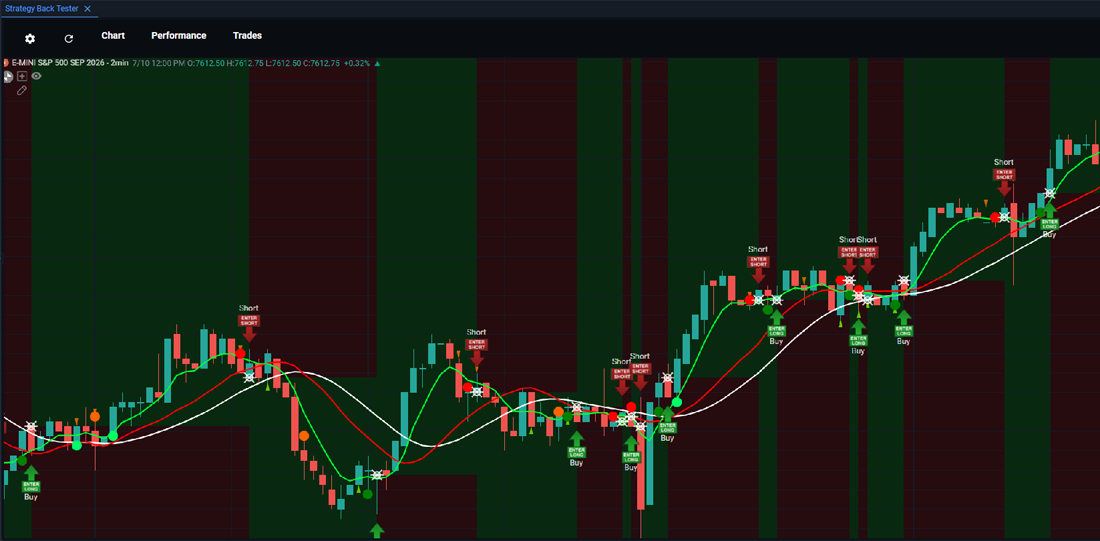Select the pencil drawing tool icon
Image resolution: width=1100 pixels, height=541 pixels.
pyautogui.click(x=22, y=91)
